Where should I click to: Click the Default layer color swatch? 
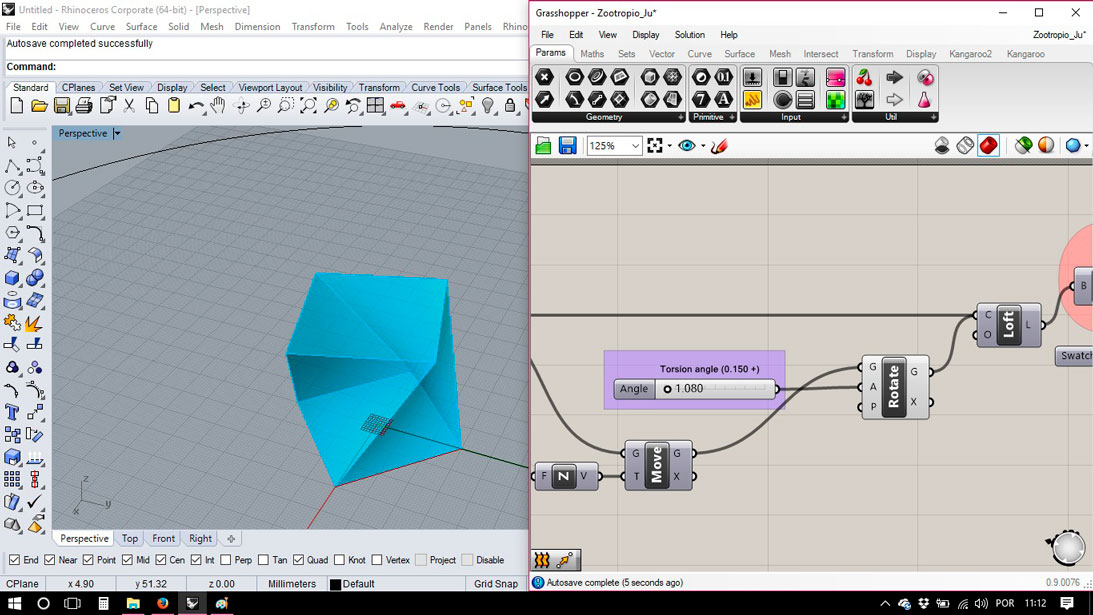335,584
